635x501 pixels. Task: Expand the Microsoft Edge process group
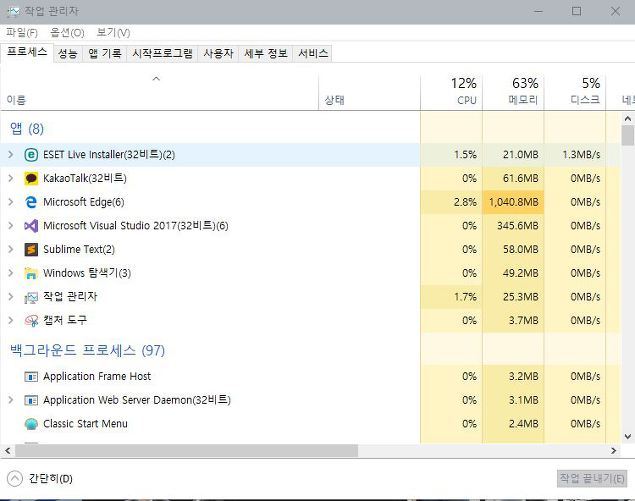pyautogui.click(x=11, y=202)
